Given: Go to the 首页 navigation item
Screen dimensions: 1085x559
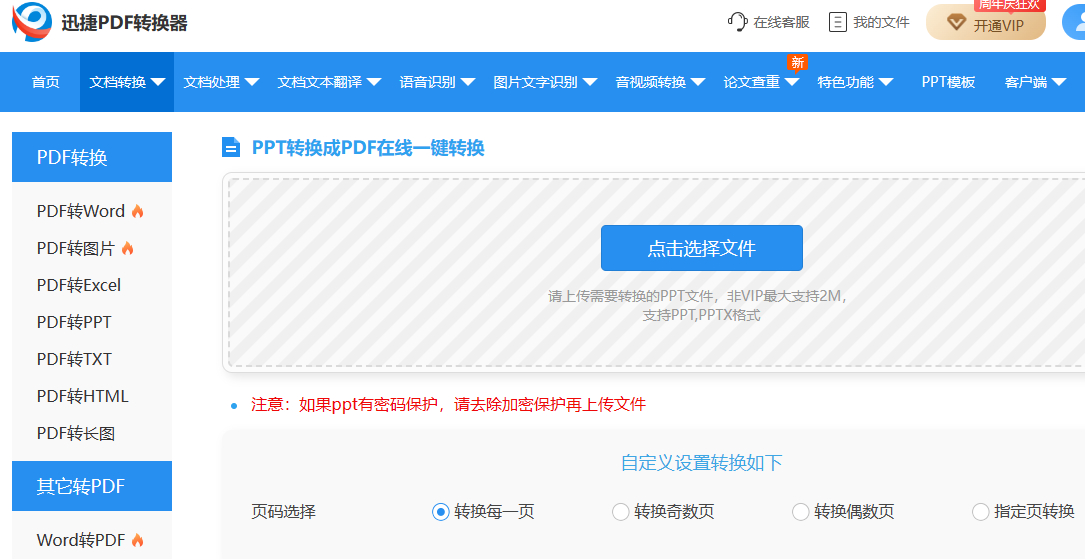Looking at the screenshot, I should [x=46, y=82].
